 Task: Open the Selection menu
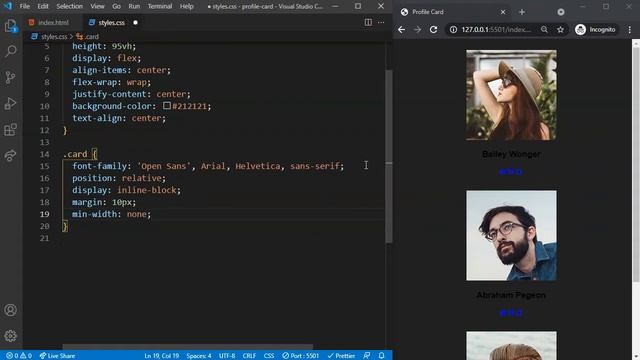[x=69, y=6]
